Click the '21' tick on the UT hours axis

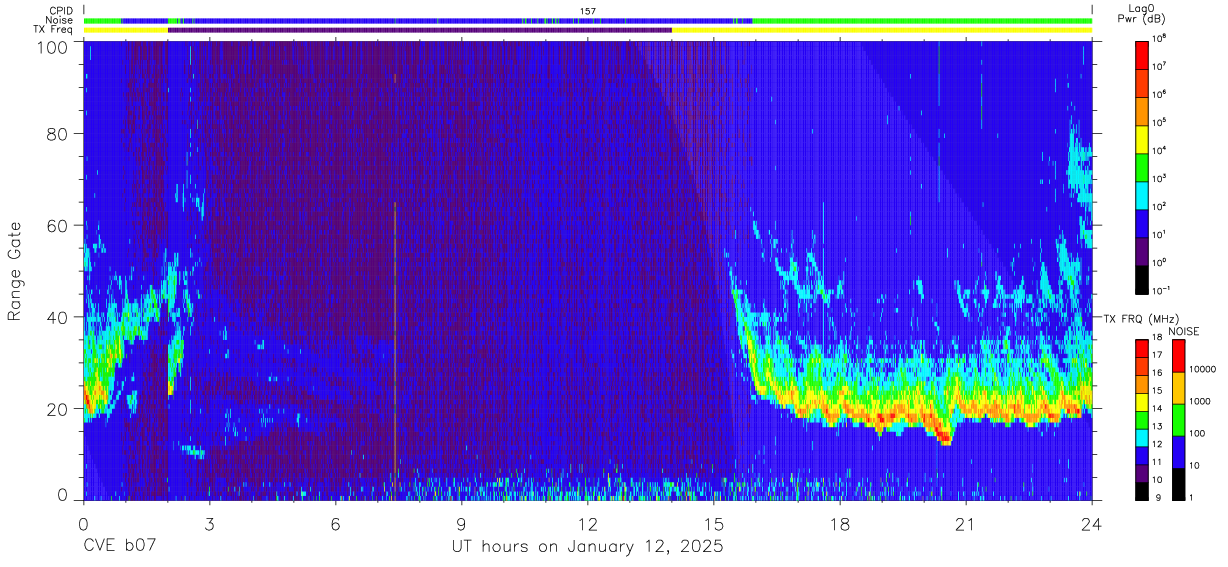pyautogui.click(x=966, y=524)
